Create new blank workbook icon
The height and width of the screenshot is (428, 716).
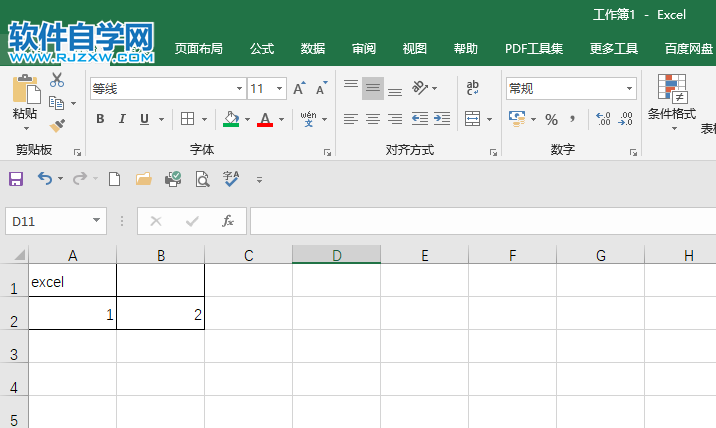(x=114, y=179)
